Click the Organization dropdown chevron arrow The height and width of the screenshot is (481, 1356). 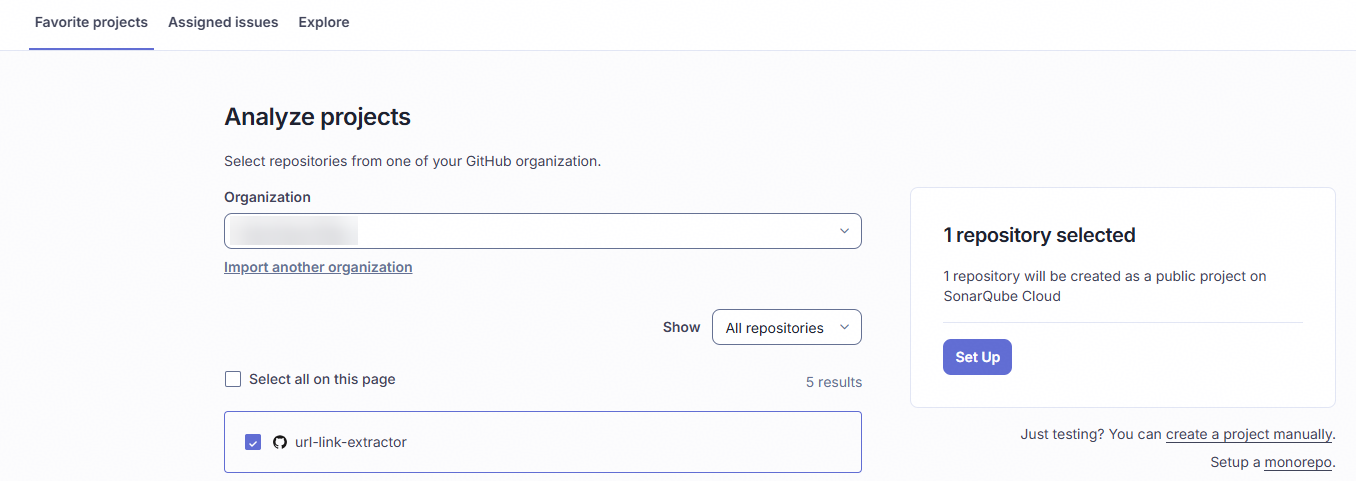844,231
